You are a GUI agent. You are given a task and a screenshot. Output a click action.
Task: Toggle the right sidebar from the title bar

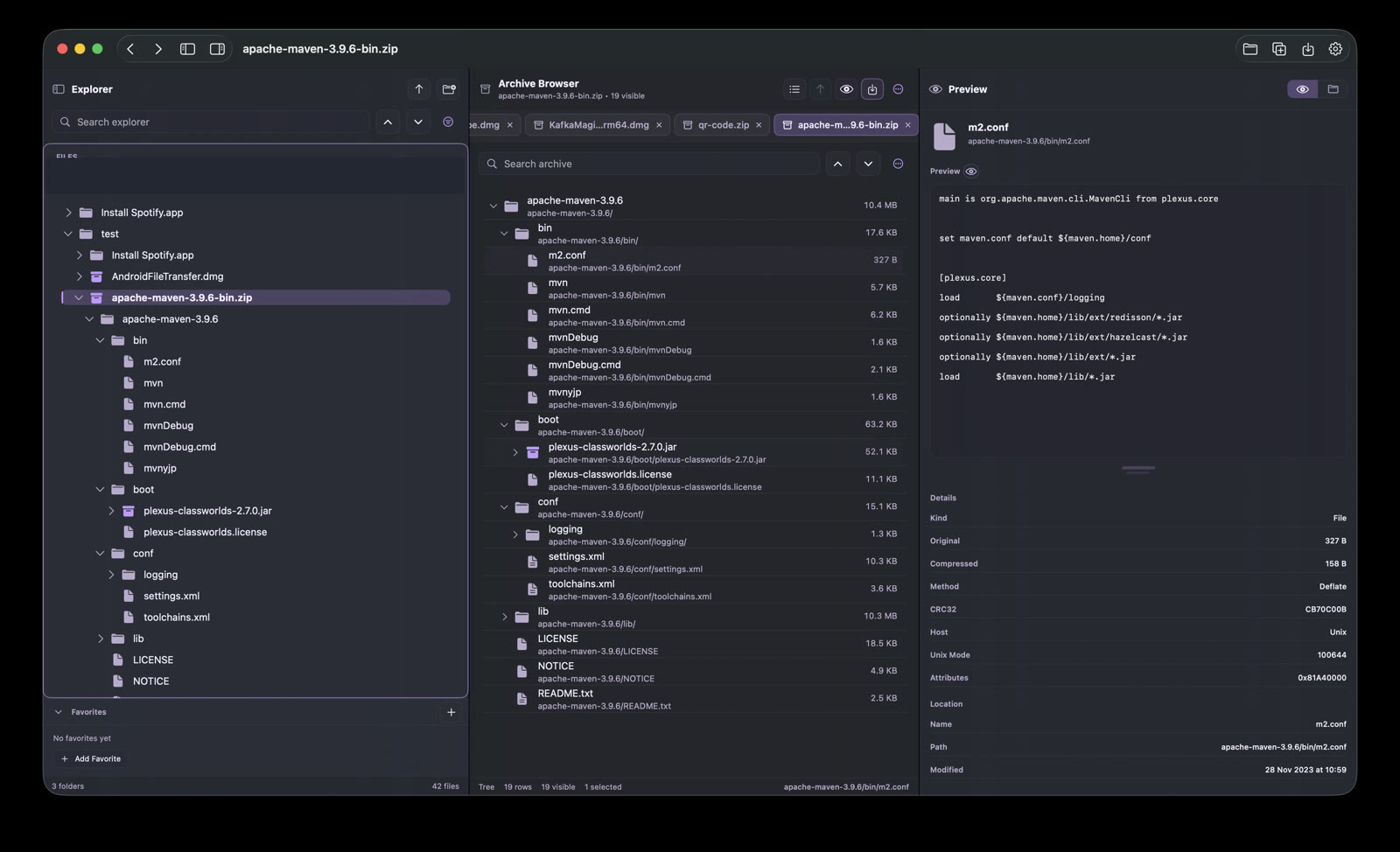click(217, 49)
